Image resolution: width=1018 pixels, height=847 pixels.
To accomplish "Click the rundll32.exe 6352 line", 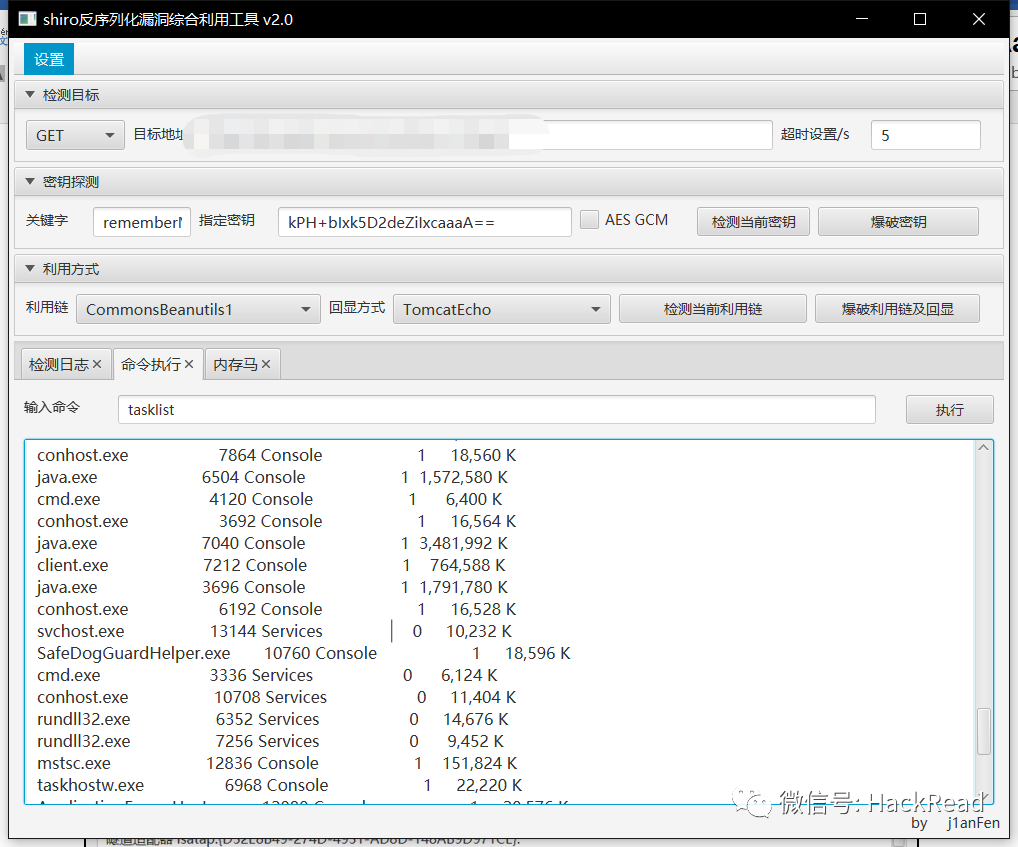I will pos(273,719).
